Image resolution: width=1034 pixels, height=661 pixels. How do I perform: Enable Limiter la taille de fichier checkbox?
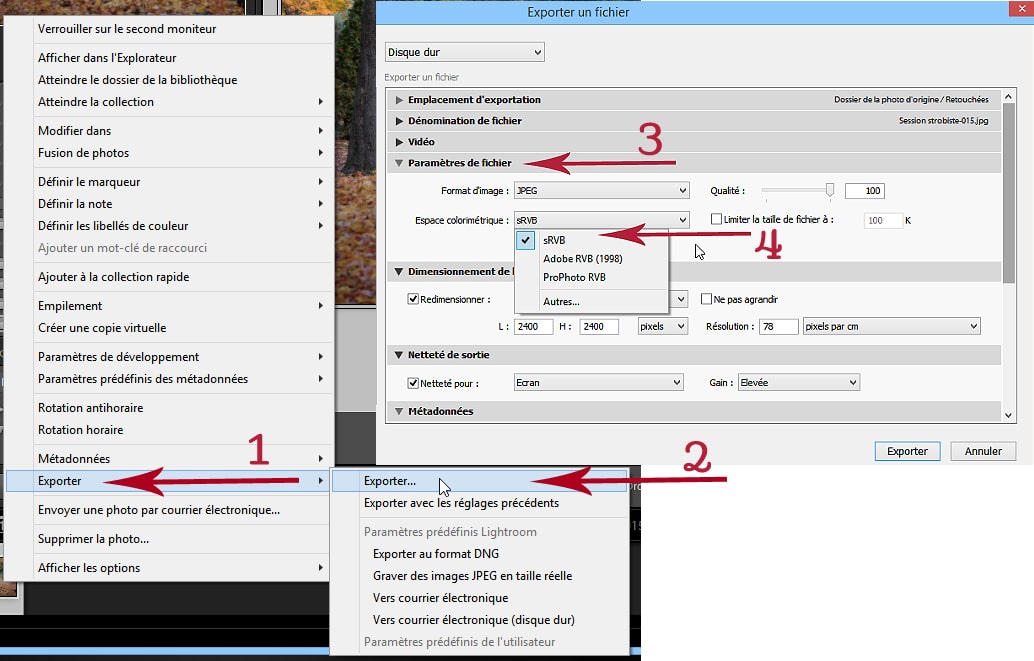[715, 219]
